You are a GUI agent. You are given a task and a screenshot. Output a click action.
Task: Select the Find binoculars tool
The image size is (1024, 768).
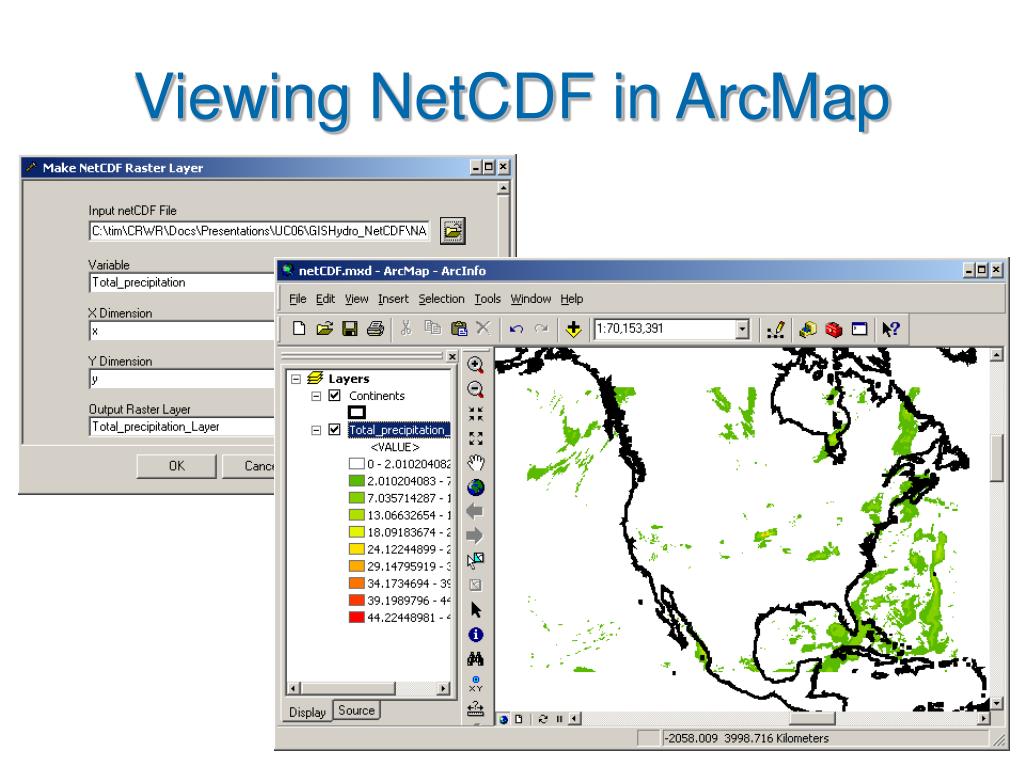[x=475, y=659]
